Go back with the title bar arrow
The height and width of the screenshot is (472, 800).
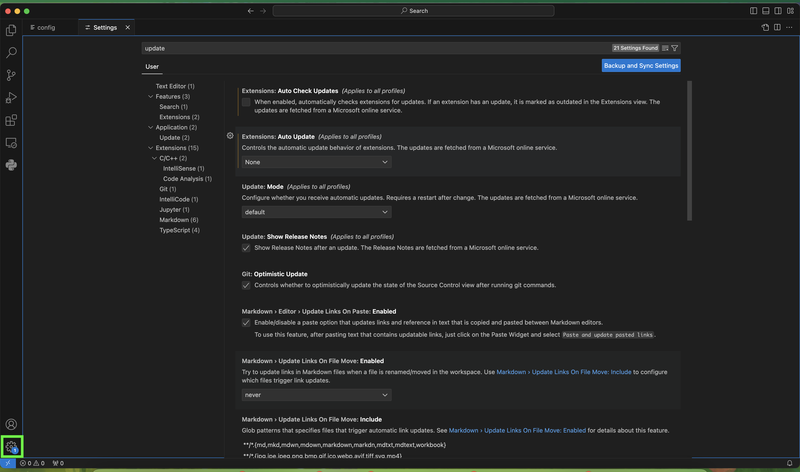pos(251,11)
